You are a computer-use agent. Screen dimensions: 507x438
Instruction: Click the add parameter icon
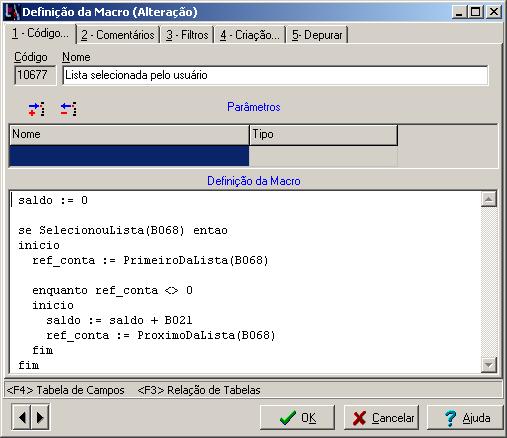click(x=36, y=109)
